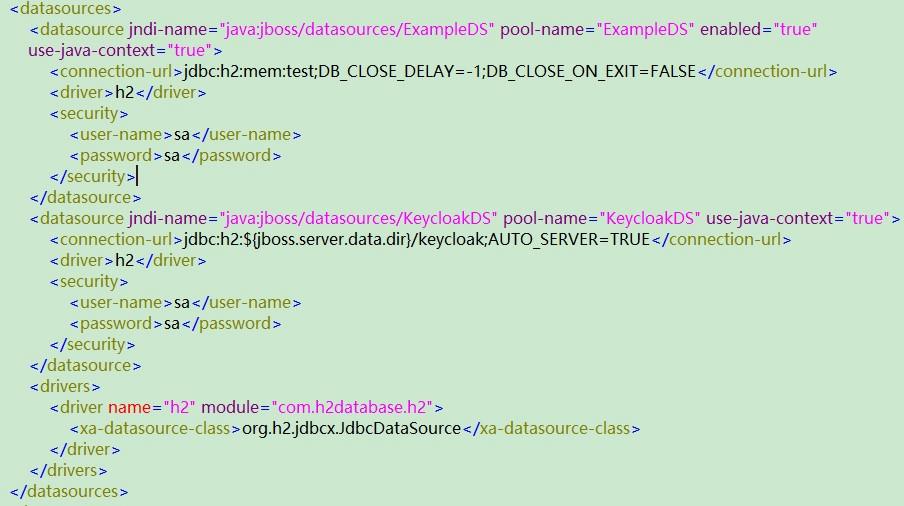Click the opening drivers tag
The height and width of the screenshot is (506, 904).
[x=65, y=387]
